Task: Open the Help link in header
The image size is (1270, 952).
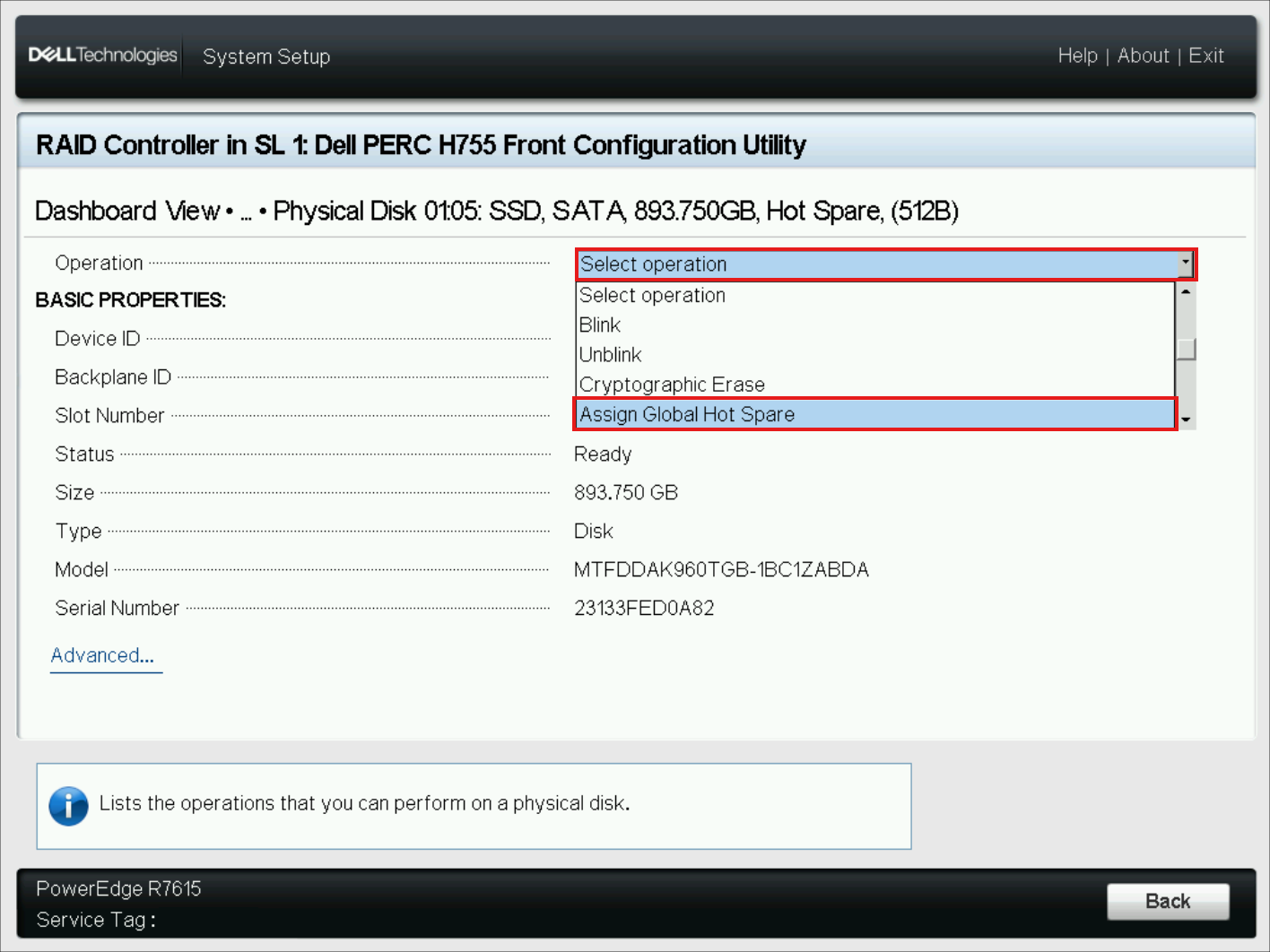Action: tap(1077, 56)
